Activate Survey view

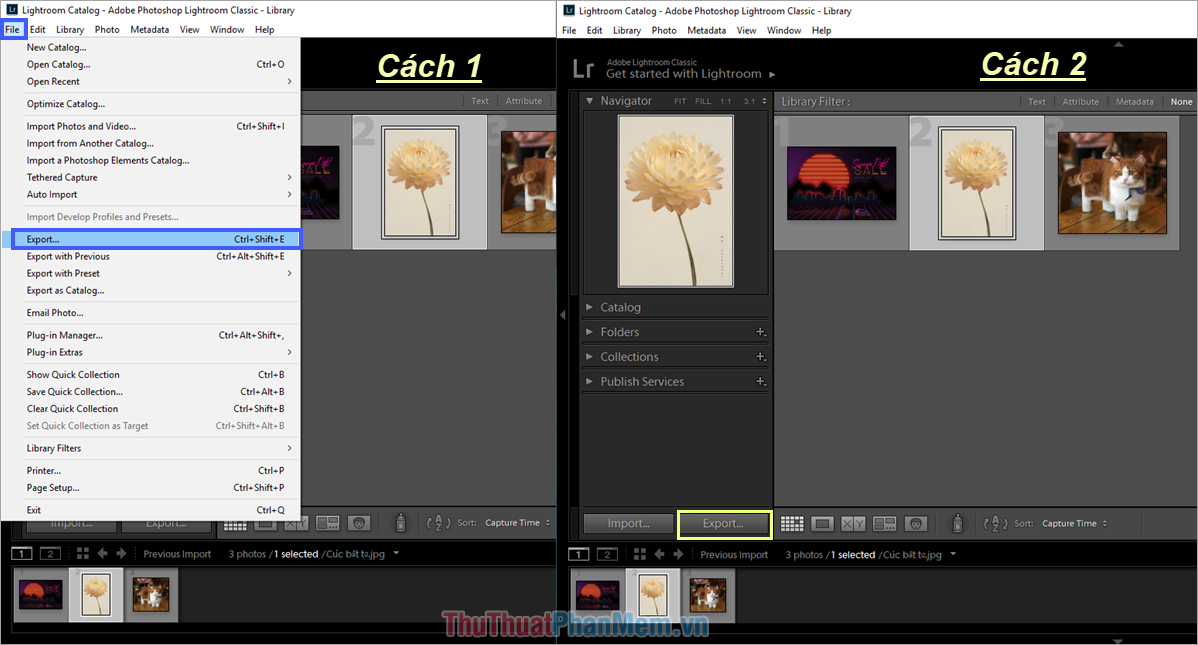pyautogui.click(x=884, y=523)
